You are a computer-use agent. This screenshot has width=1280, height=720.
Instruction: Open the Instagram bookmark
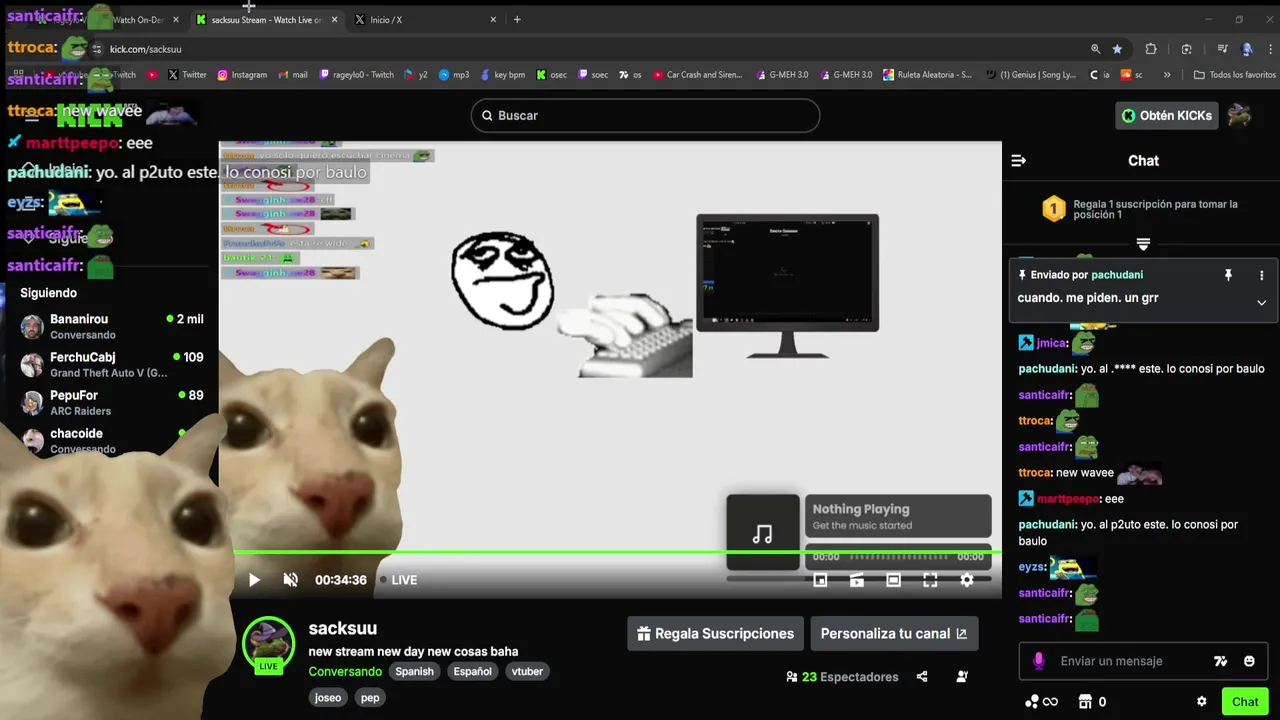[242, 75]
